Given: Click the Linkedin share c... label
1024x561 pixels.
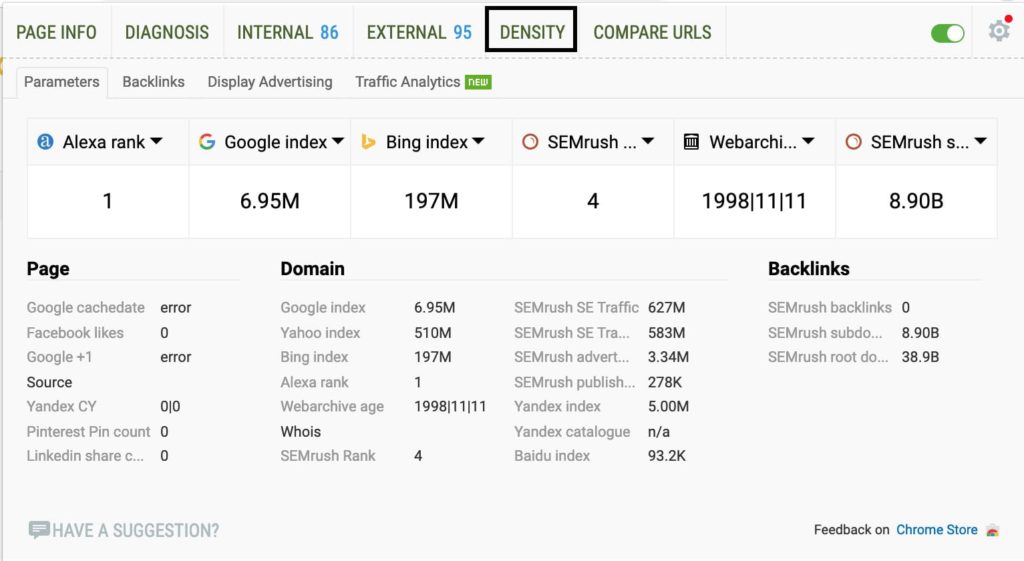Looking at the screenshot, I should [85, 456].
